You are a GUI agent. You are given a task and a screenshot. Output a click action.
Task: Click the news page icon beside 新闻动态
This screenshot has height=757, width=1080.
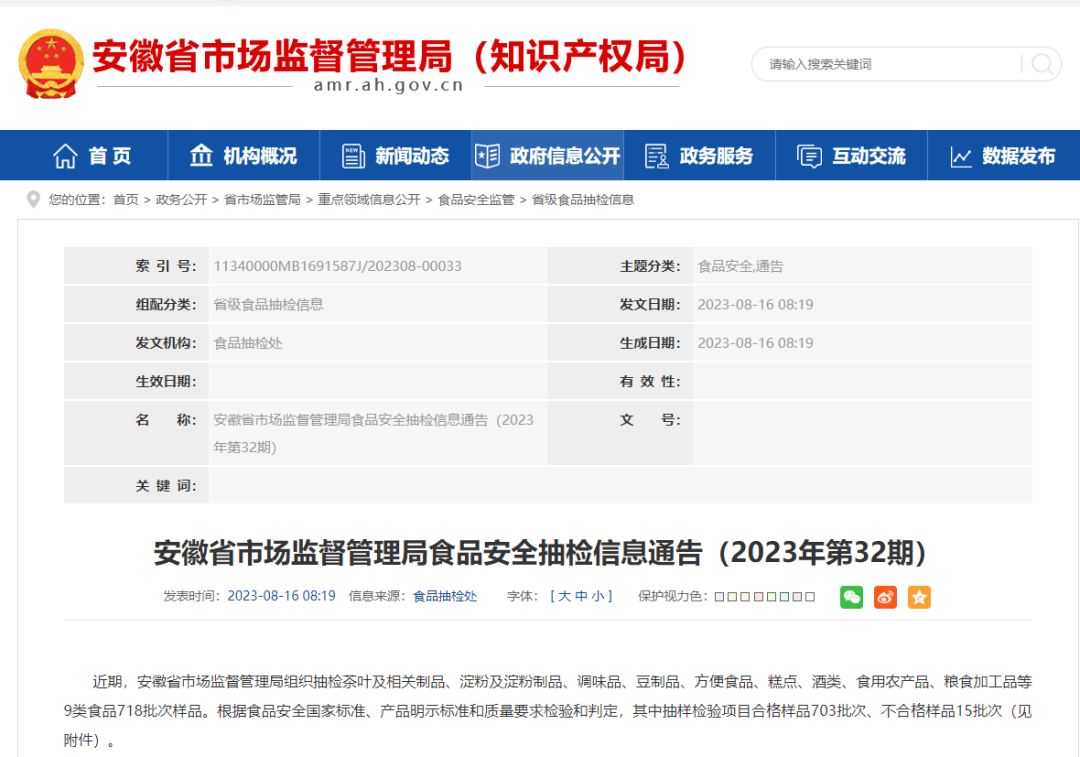(x=353, y=156)
